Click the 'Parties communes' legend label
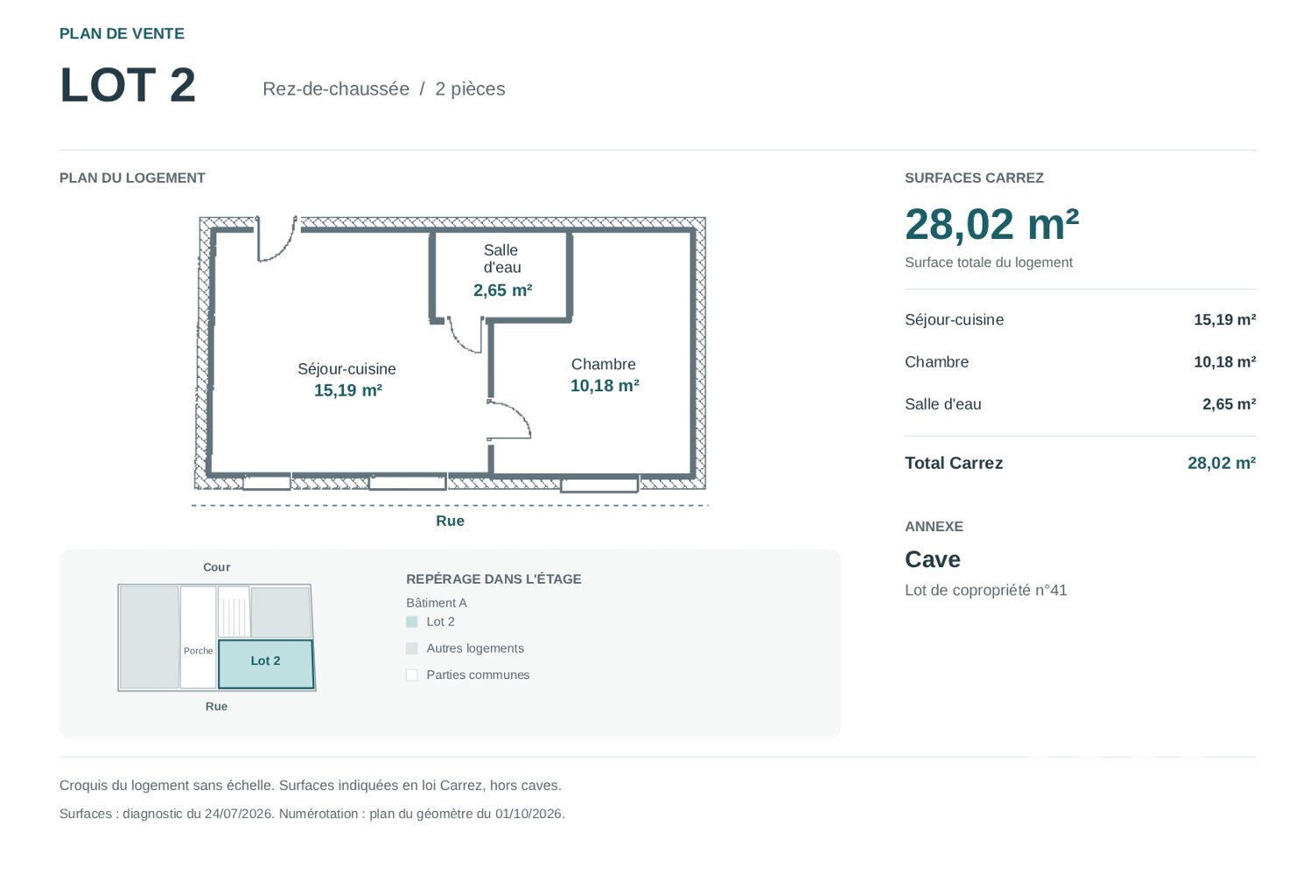This screenshot has width=1316, height=896. [478, 675]
